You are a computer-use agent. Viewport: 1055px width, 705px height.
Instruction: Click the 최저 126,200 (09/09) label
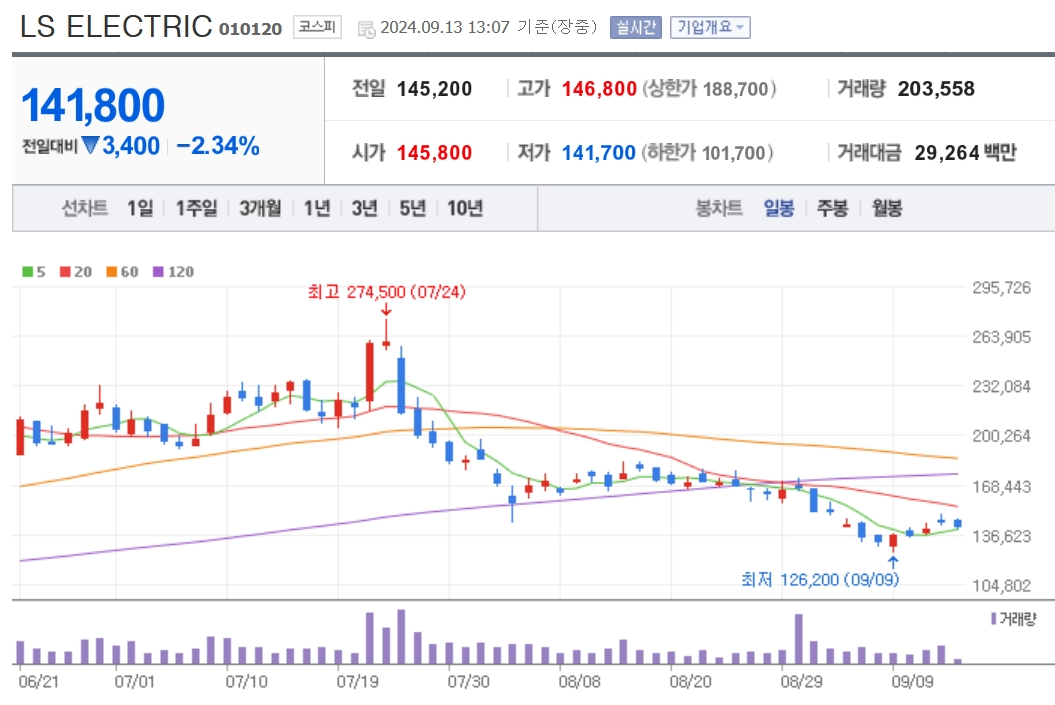point(820,579)
